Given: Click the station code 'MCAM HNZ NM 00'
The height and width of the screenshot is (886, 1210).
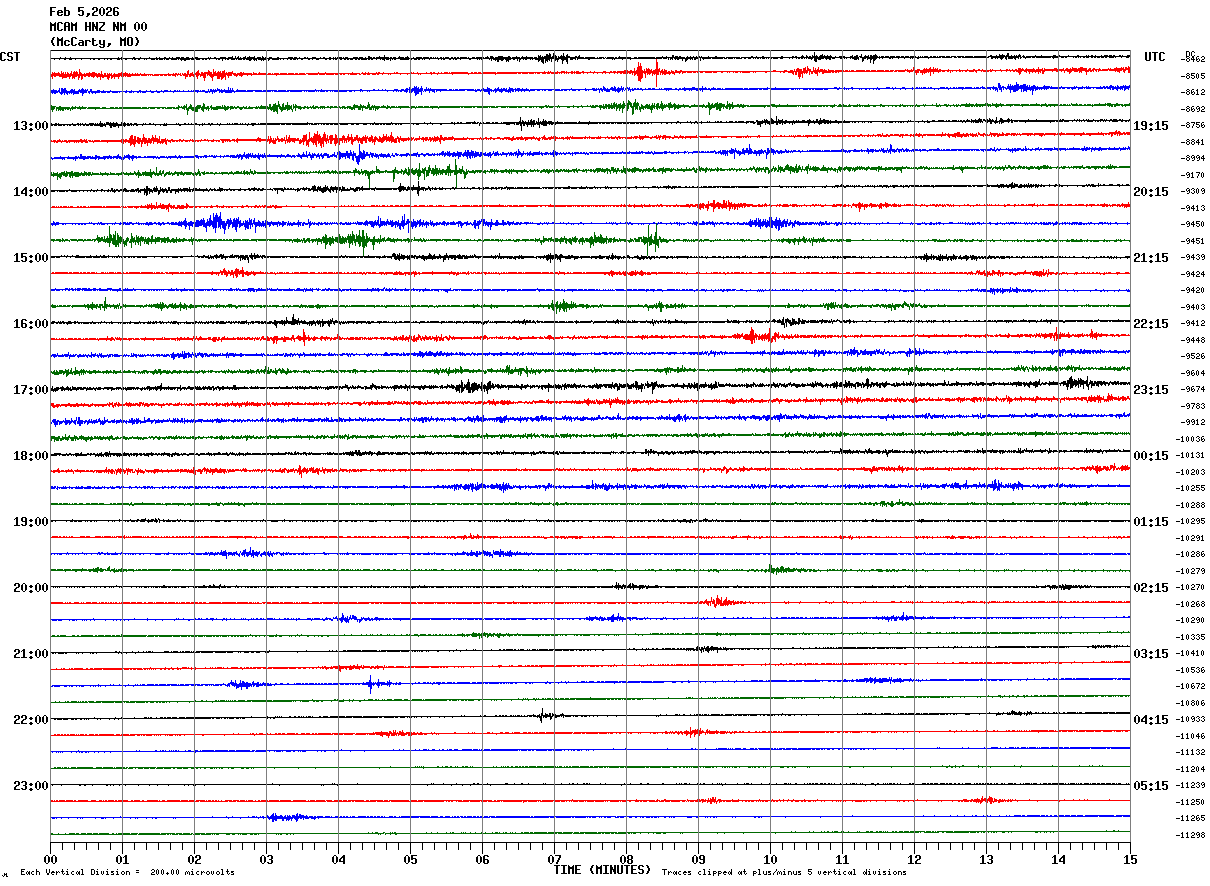Looking at the screenshot, I should 98,27.
